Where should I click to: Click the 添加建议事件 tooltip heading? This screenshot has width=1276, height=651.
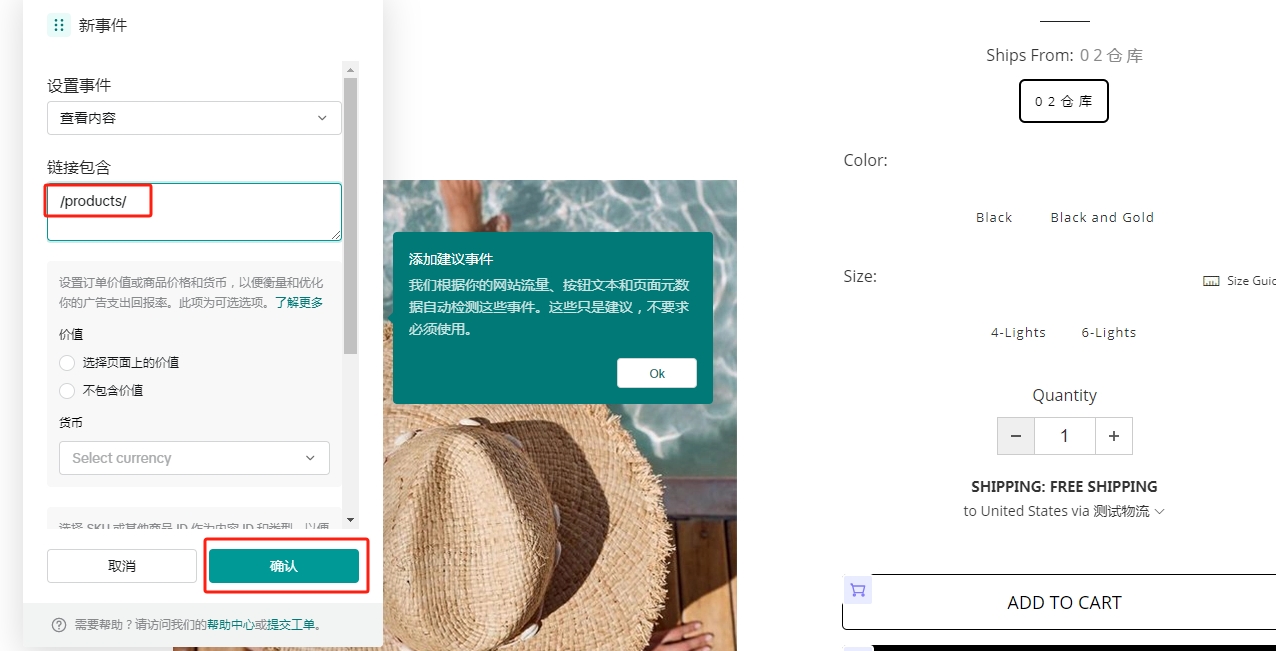[x=451, y=259]
